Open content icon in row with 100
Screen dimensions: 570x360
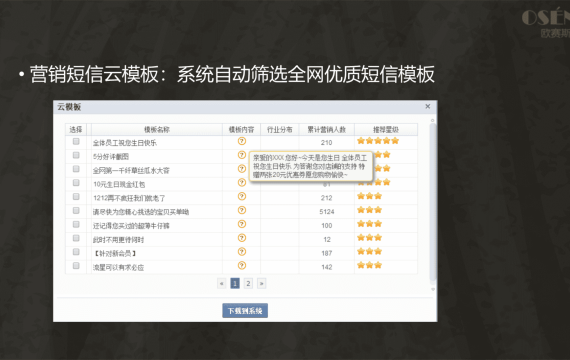coord(242,224)
